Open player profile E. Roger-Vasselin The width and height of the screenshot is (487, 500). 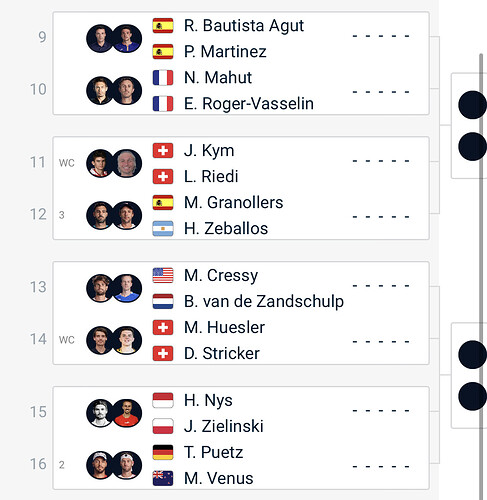(249, 104)
